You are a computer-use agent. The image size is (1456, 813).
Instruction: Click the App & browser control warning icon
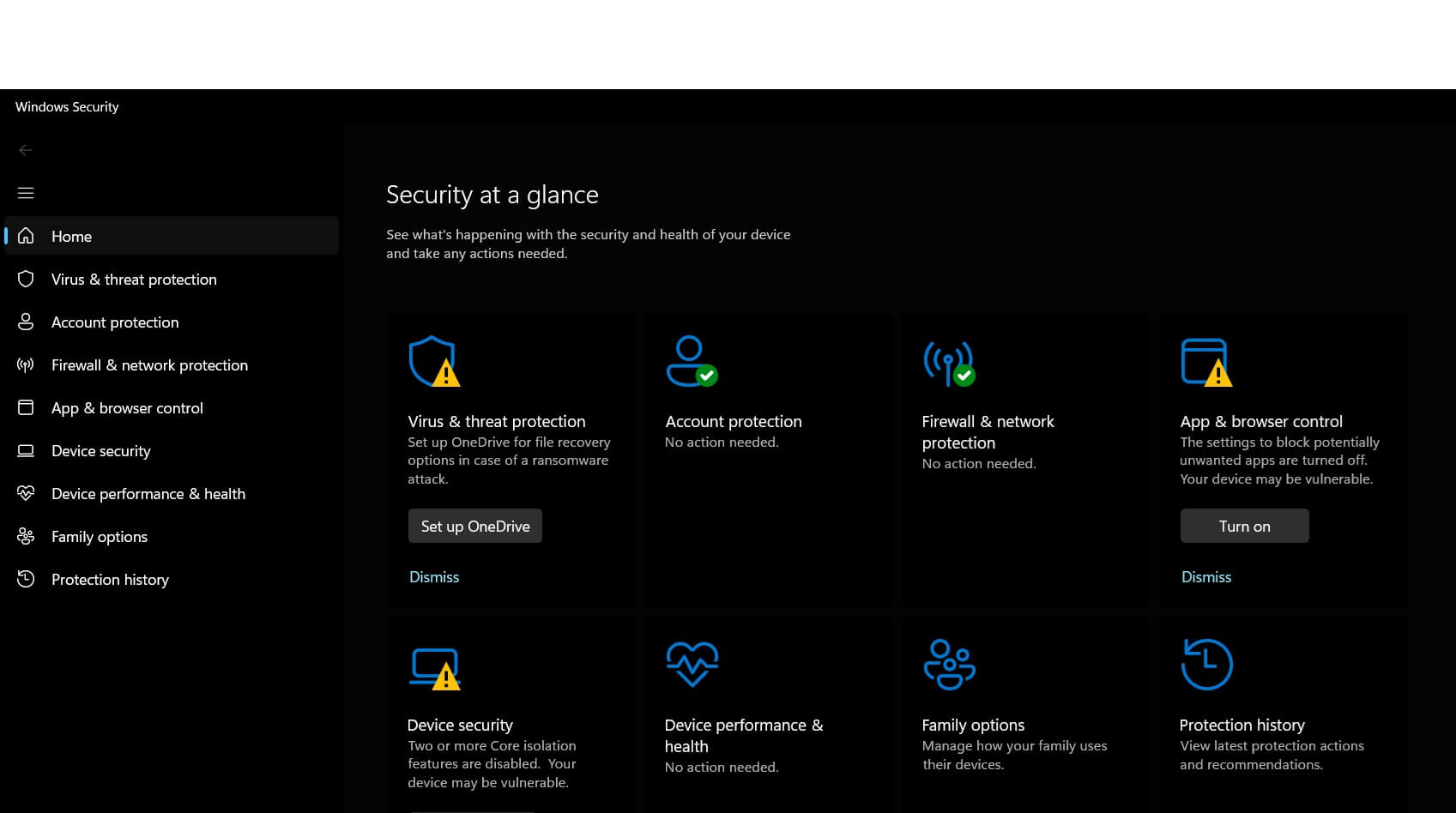click(1206, 361)
